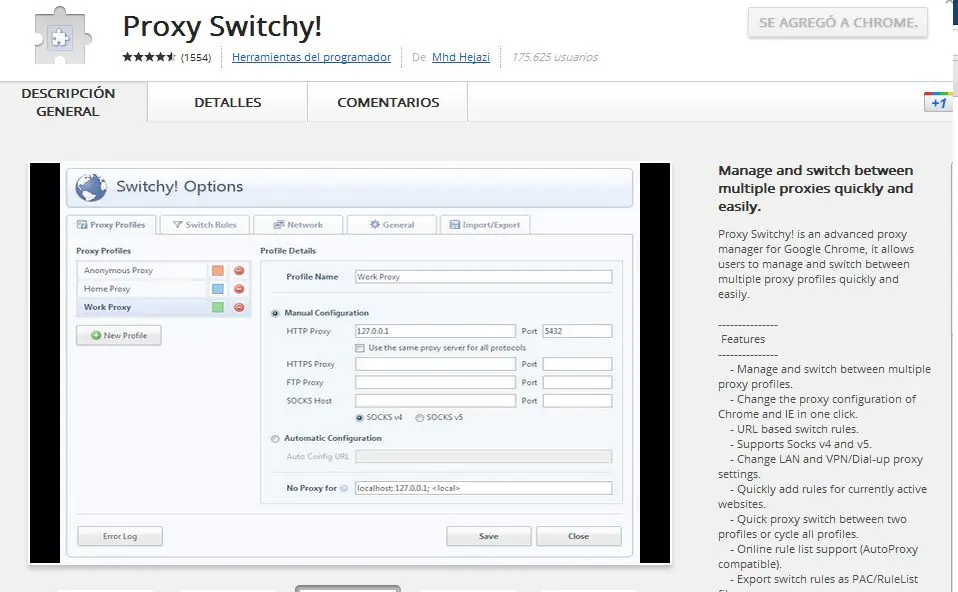Click the green color swatch for Work Proxy
958x592 pixels.
(218, 307)
